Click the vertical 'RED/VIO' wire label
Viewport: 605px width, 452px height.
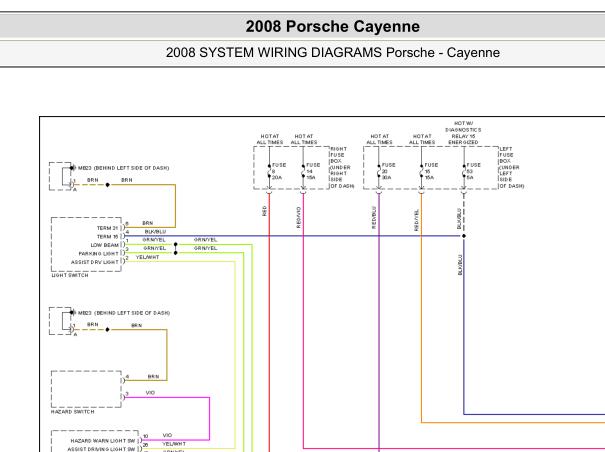coord(298,217)
